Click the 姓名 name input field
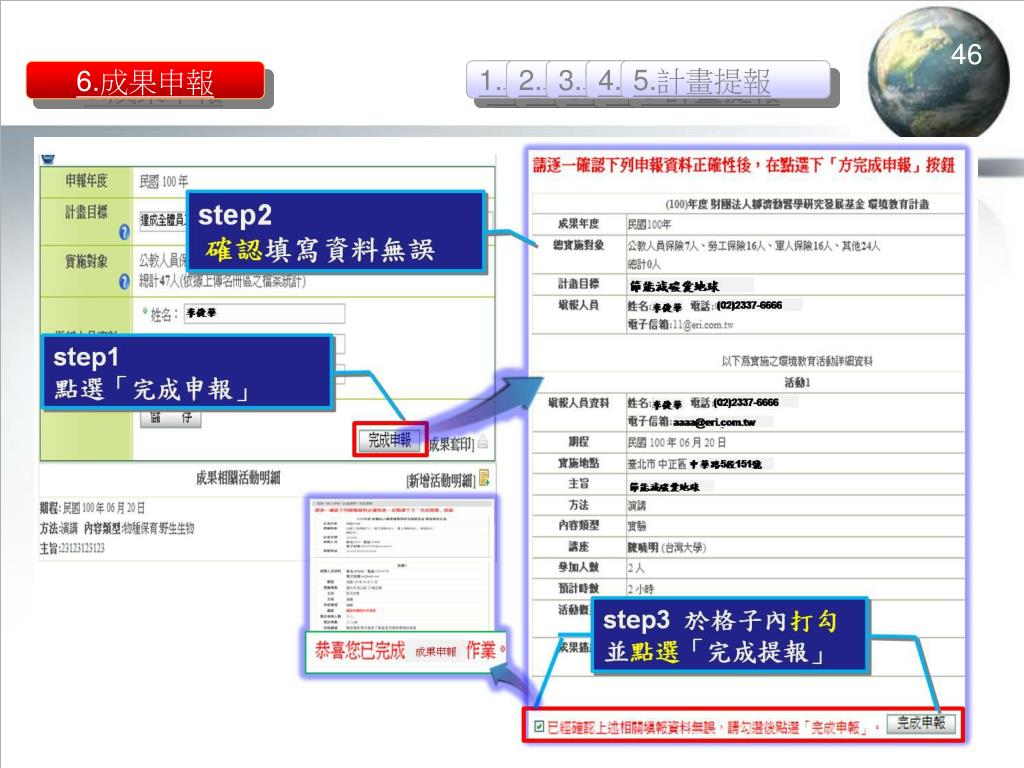 coord(264,313)
